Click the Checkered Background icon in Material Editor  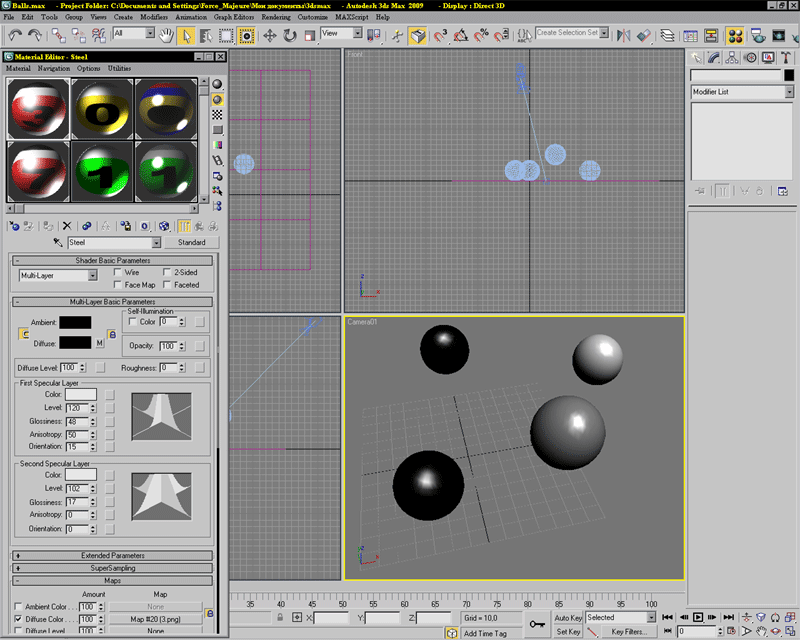[x=217, y=115]
